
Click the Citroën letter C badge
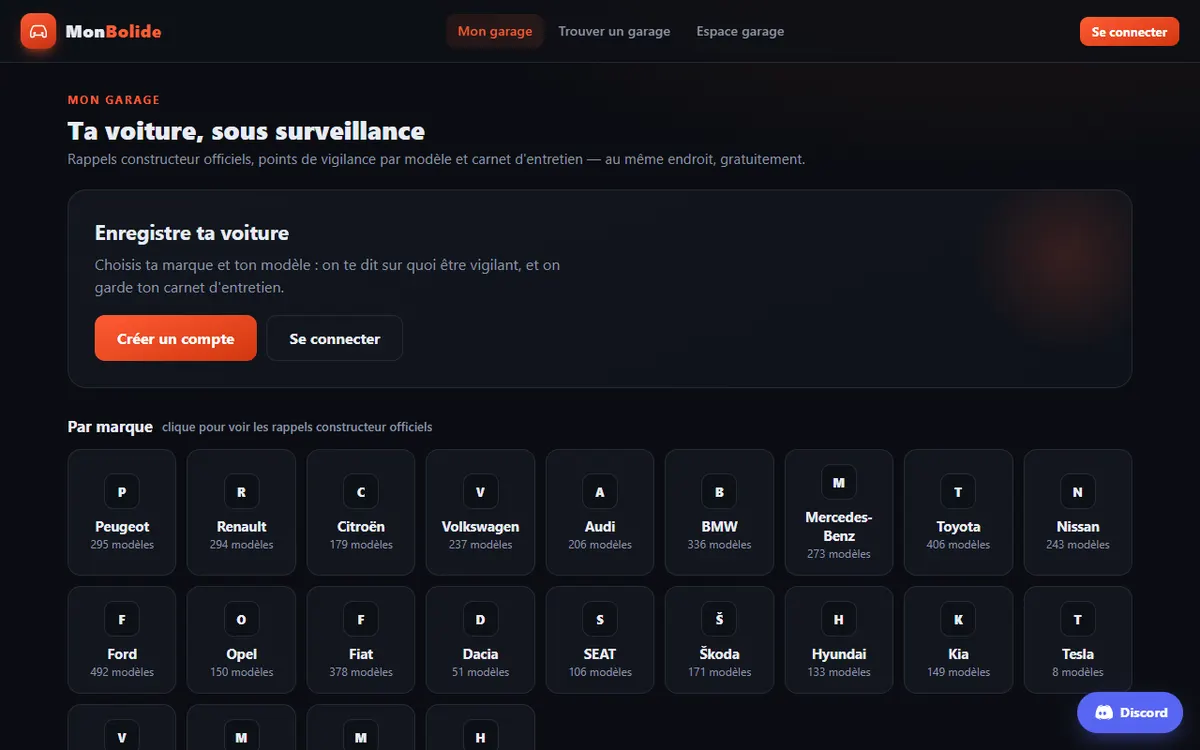point(361,492)
